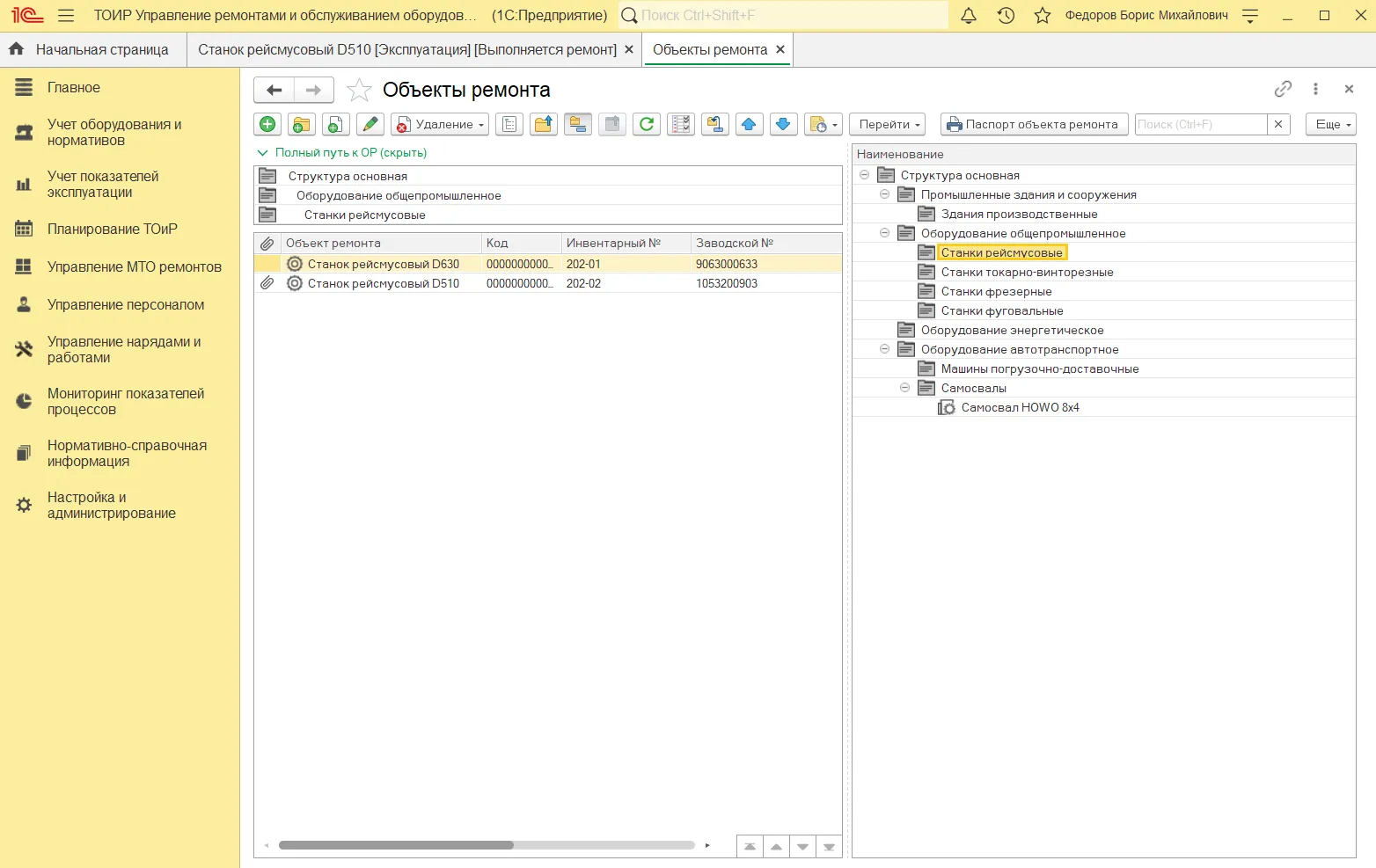Click the green plus create button
1376x868 pixels.
coord(267,124)
